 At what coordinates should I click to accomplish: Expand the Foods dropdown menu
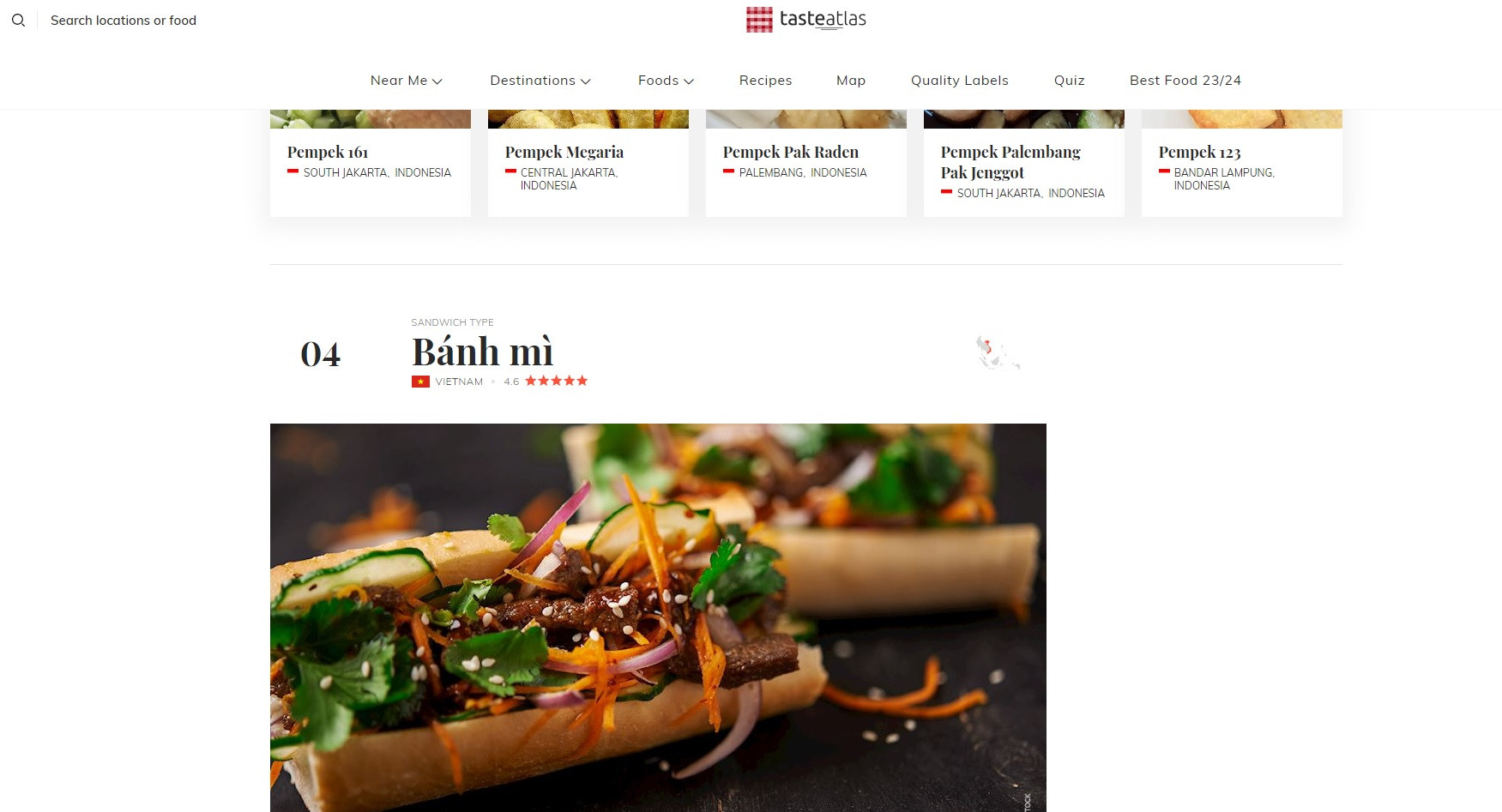[666, 81]
